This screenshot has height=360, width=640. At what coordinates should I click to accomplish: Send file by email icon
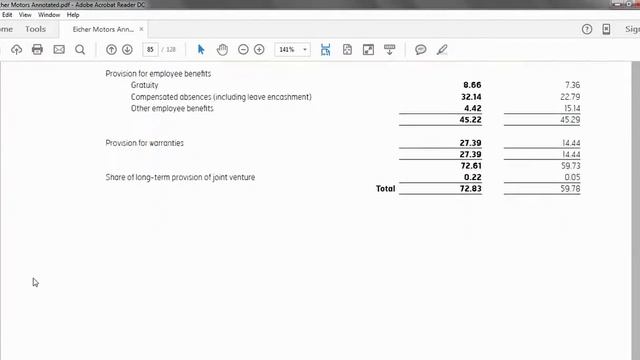(x=59, y=50)
